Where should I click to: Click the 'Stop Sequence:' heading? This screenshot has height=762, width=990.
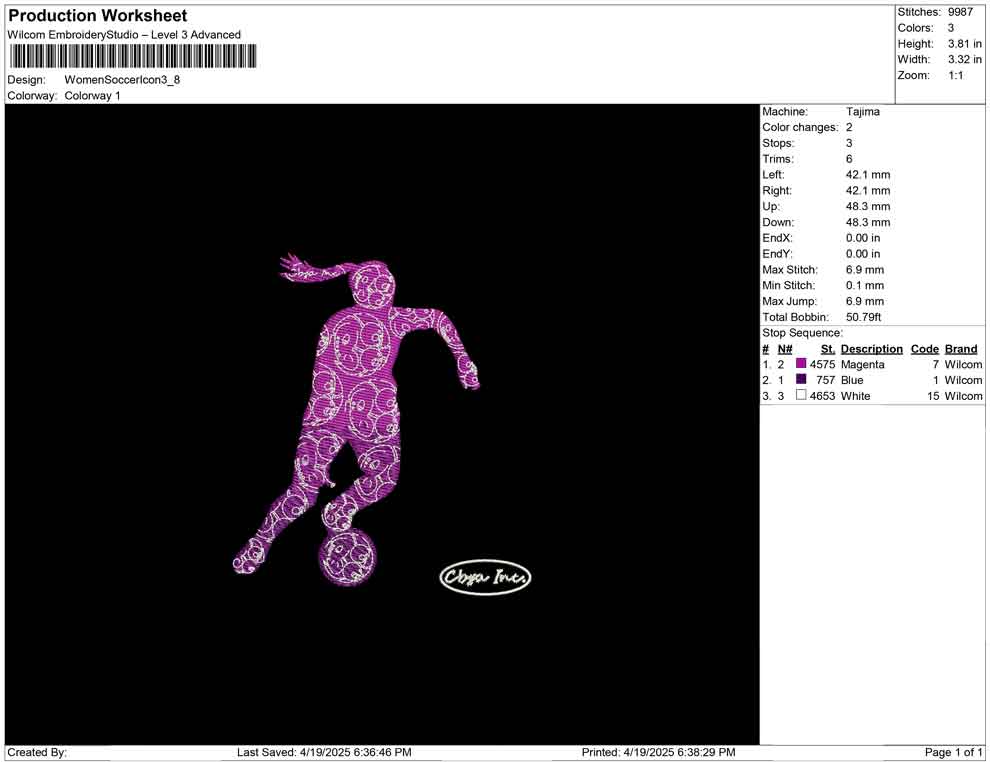click(x=802, y=333)
